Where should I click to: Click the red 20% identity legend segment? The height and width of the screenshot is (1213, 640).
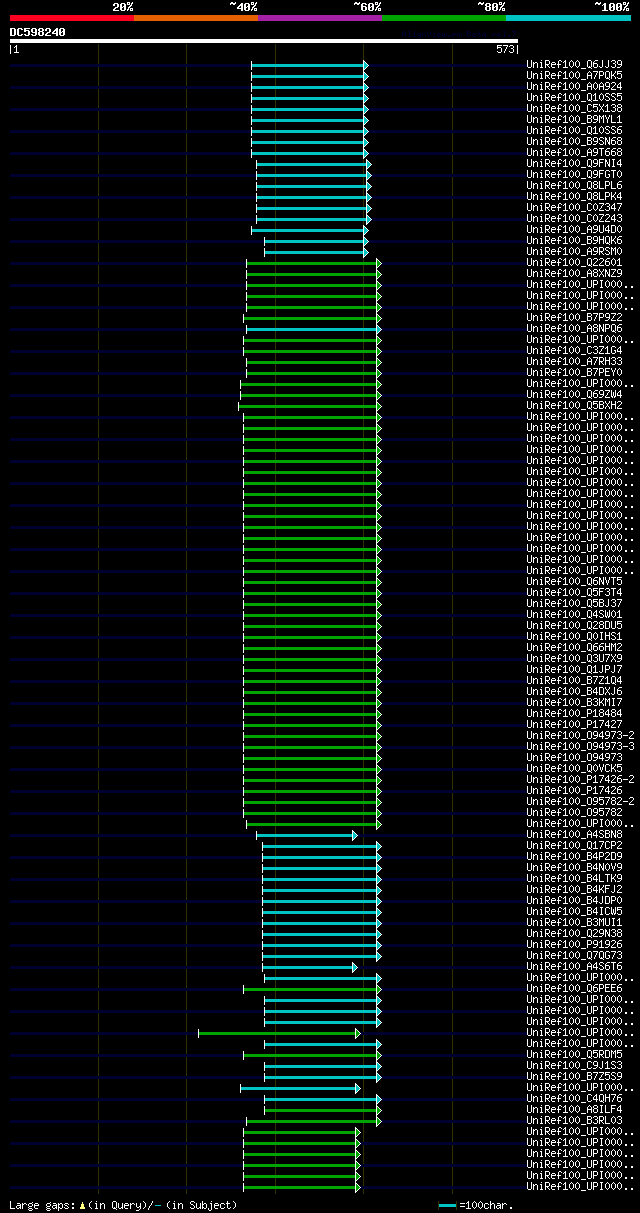(72, 18)
